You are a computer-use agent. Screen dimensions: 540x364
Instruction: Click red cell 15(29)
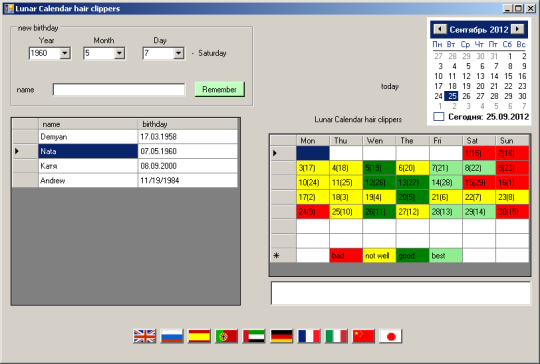[x=479, y=183]
